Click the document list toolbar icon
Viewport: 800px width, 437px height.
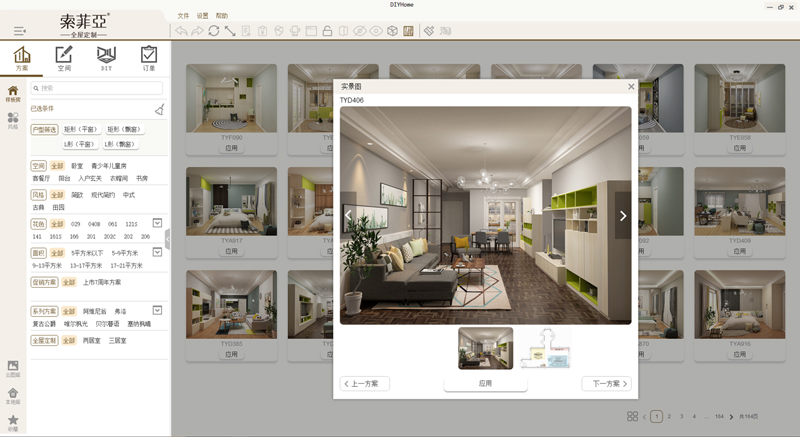246,31
